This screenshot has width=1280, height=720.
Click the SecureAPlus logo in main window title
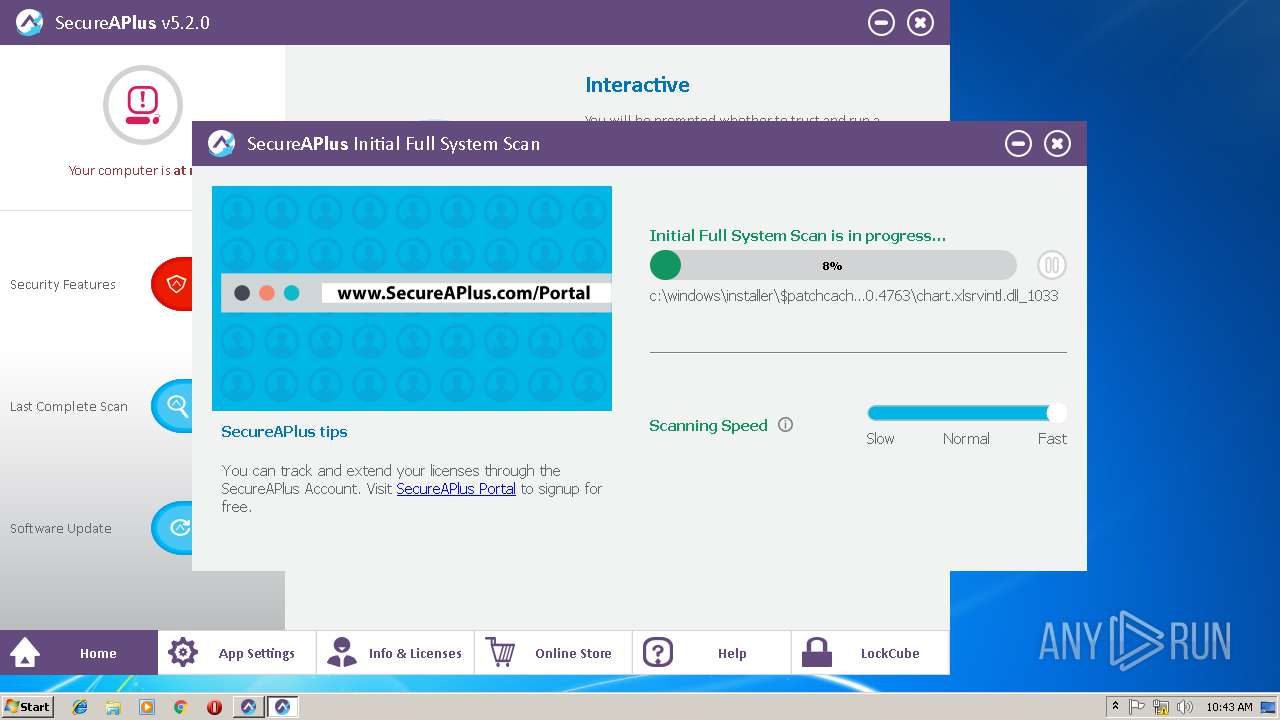click(x=30, y=22)
